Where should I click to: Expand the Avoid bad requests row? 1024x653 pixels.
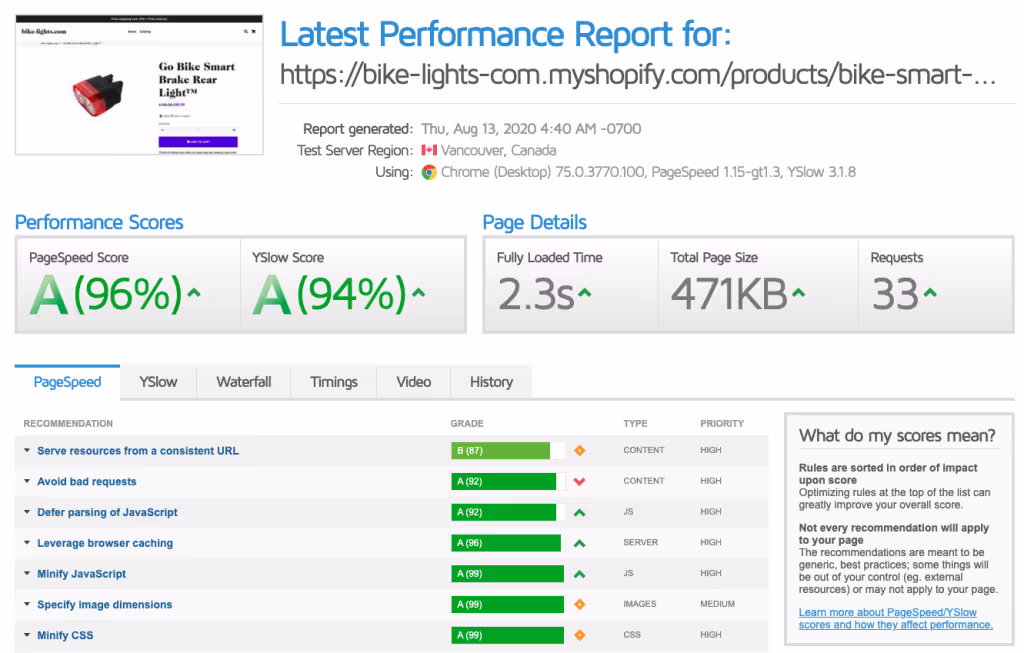[x=27, y=481]
